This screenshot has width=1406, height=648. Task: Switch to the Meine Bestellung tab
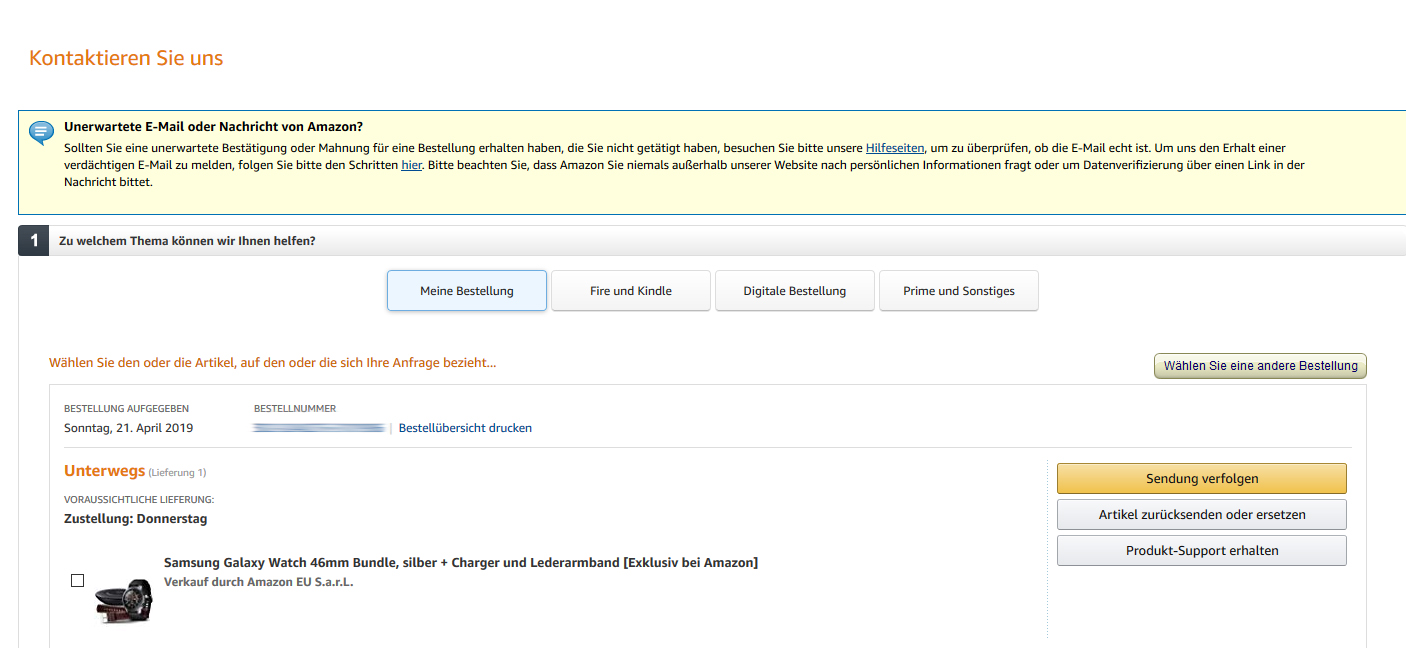(x=466, y=290)
